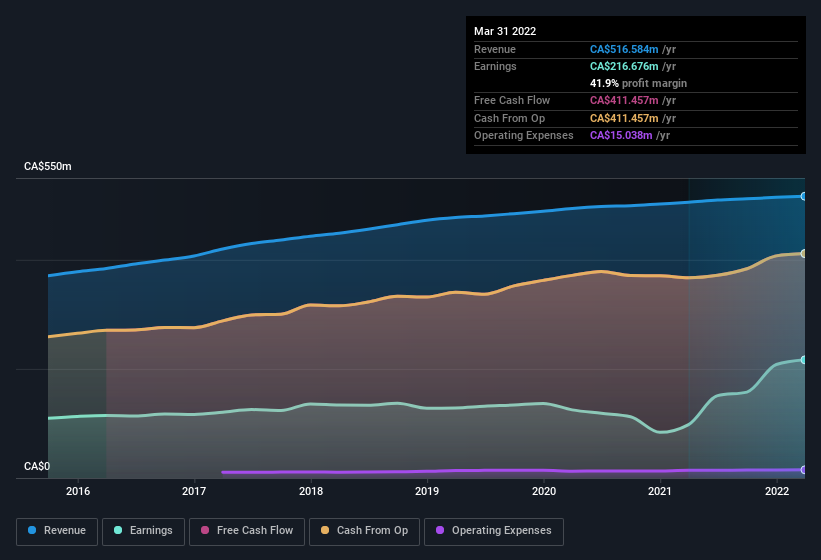Click the CA$0 y-axis label
821x560 pixels.
point(37,466)
